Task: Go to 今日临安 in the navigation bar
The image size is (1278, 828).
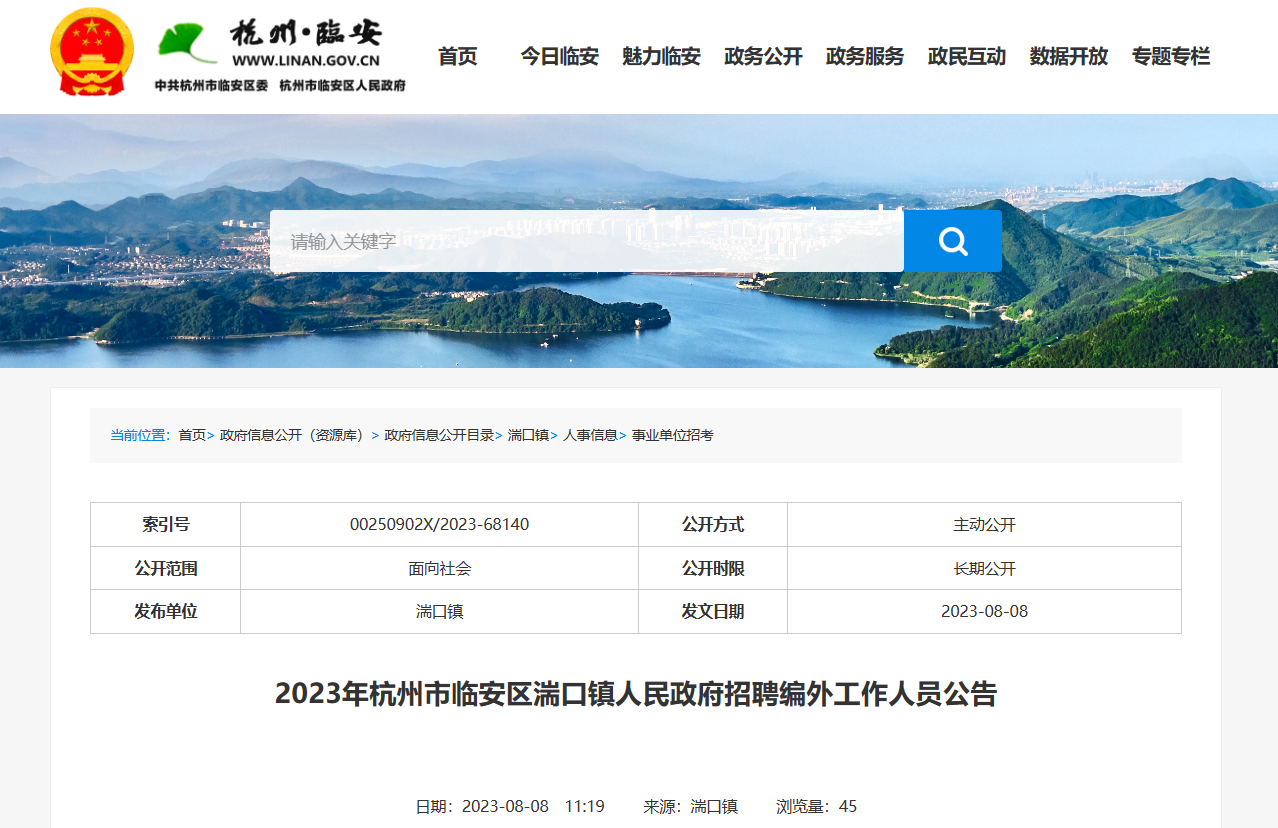Action: (559, 57)
